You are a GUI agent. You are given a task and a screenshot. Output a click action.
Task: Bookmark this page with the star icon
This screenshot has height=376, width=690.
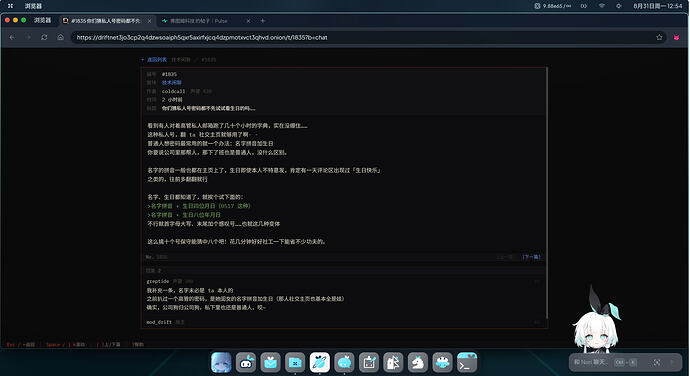click(659, 37)
